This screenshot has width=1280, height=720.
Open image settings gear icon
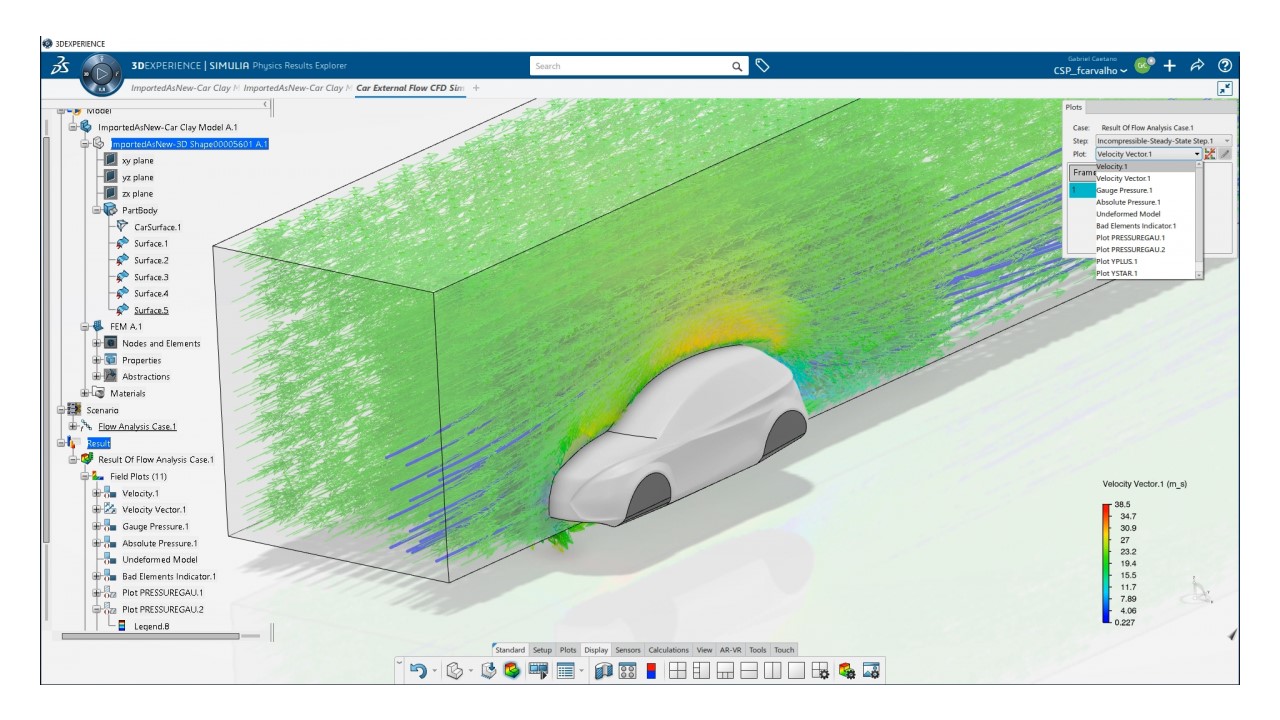click(871, 671)
